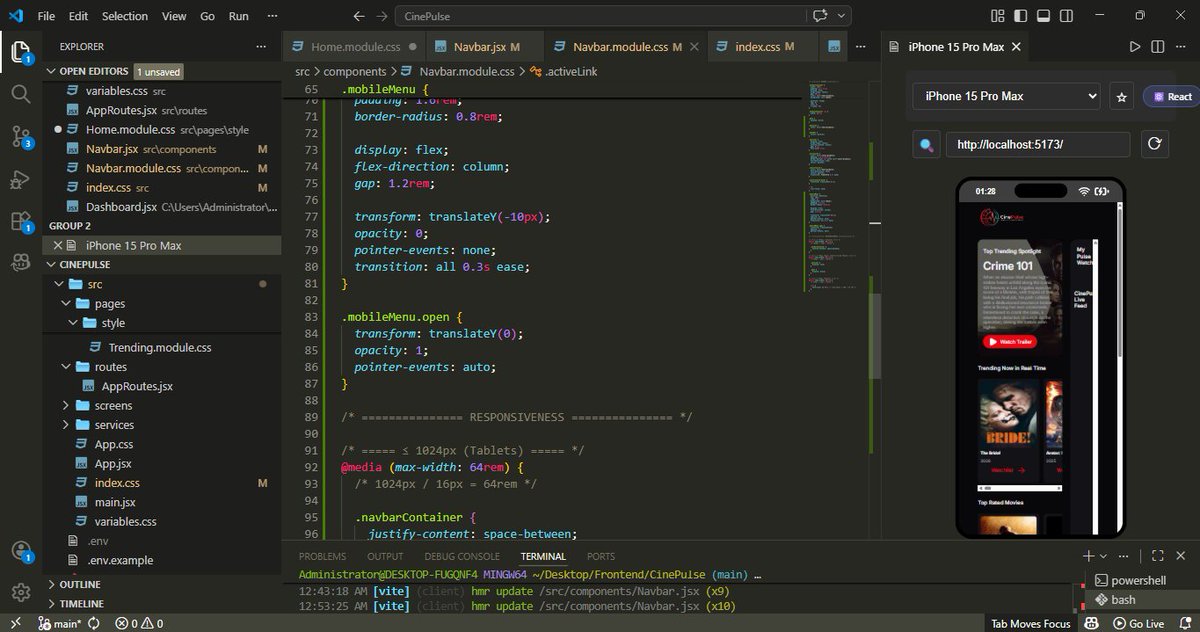This screenshot has height=632, width=1200.
Task: Reload the iPhone preview with the refresh icon
Action: click(1155, 144)
